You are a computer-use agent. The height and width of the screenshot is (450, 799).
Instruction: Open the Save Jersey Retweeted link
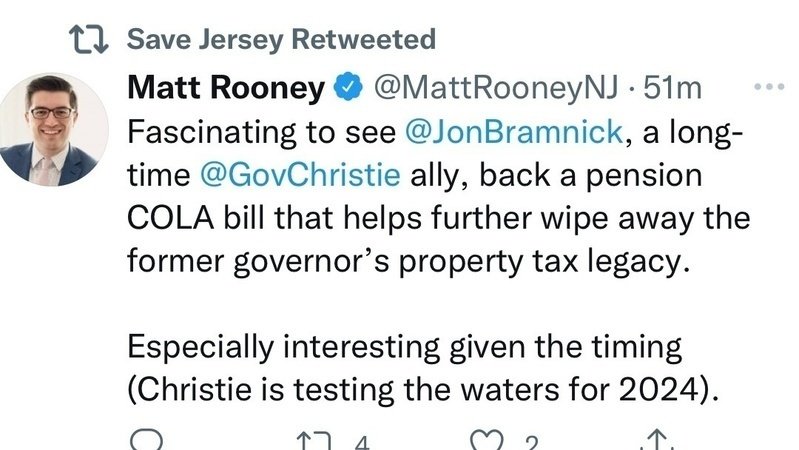pos(282,40)
